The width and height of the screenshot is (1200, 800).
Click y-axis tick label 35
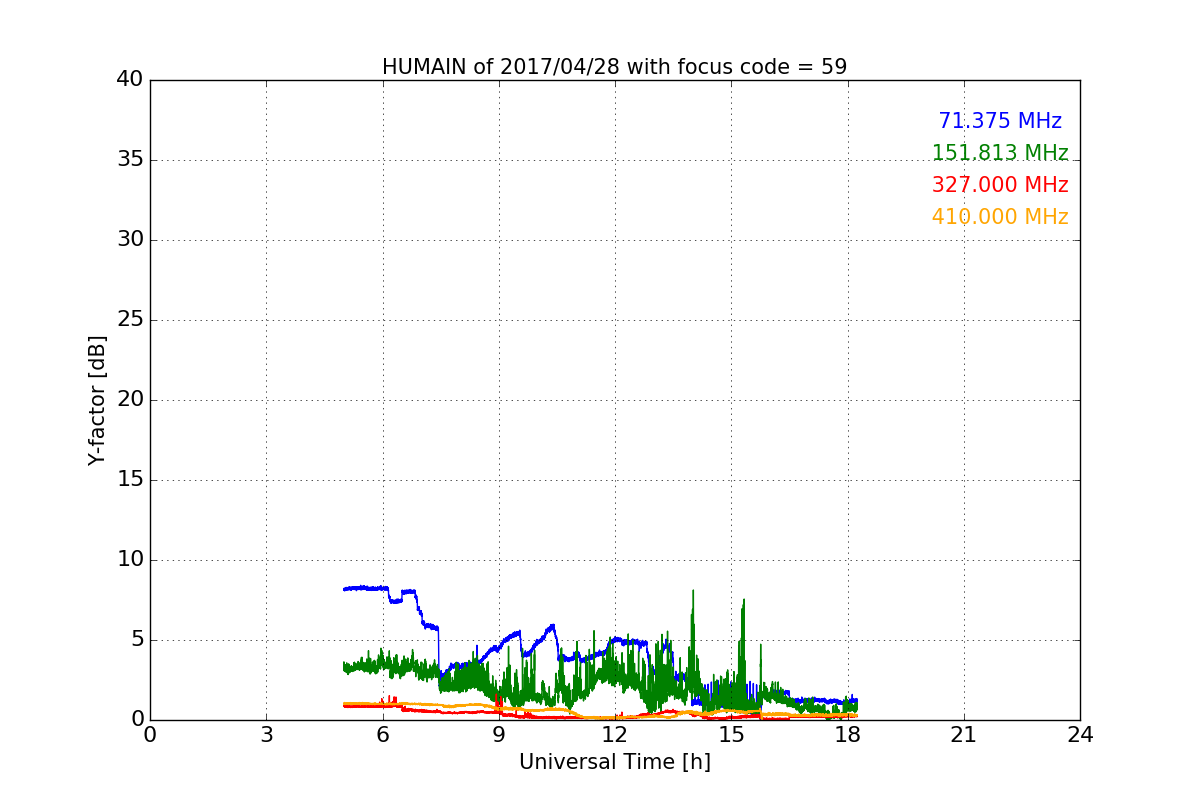(x=130, y=160)
